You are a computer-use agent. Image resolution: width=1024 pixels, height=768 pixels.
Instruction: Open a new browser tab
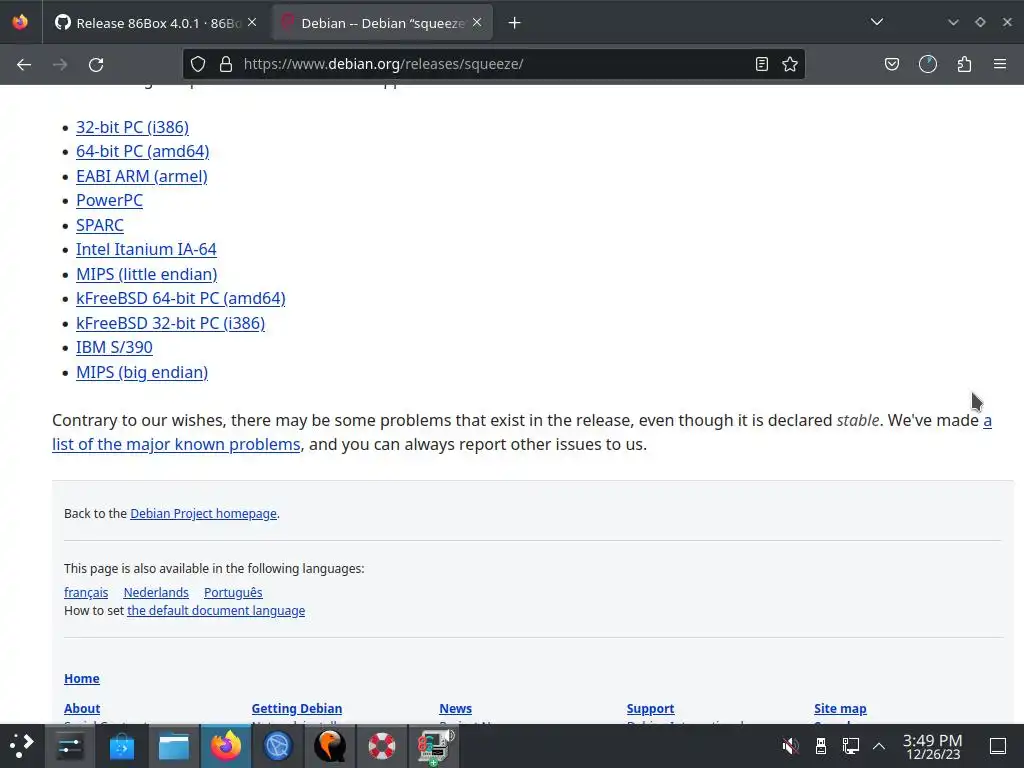pyautogui.click(x=515, y=23)
